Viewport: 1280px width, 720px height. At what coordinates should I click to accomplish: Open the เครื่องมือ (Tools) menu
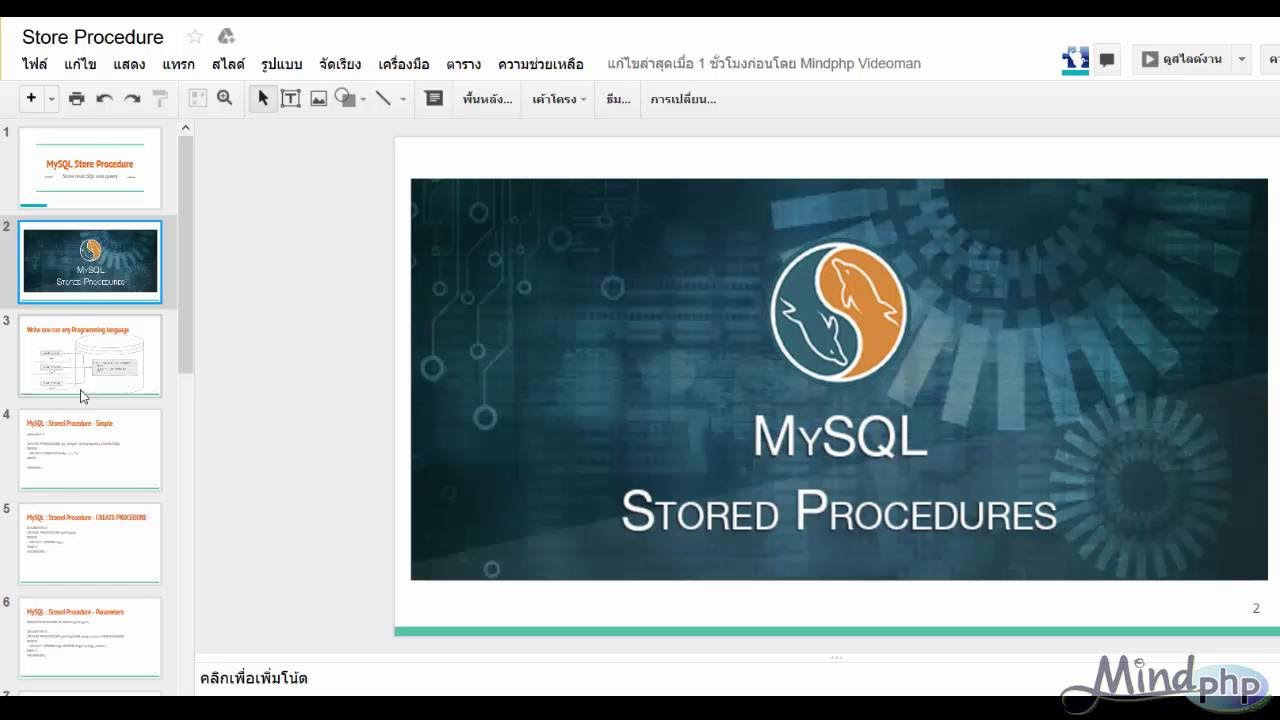404,64
